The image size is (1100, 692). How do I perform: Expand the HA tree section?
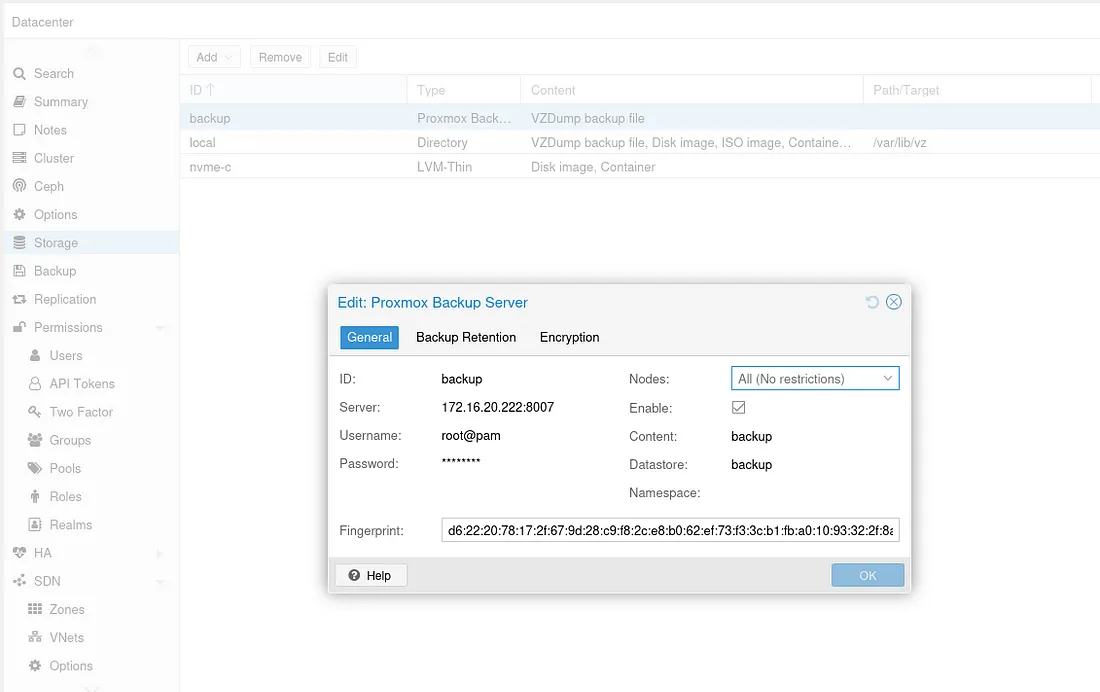tap(159, 554)
